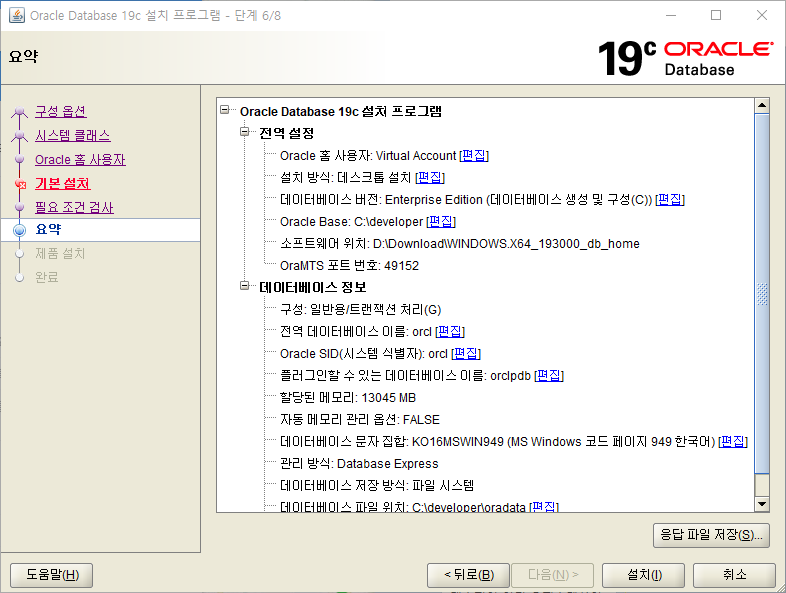Open the 필요 조건 검사 step
Screen dimensions: 786x593
(74, 207)
